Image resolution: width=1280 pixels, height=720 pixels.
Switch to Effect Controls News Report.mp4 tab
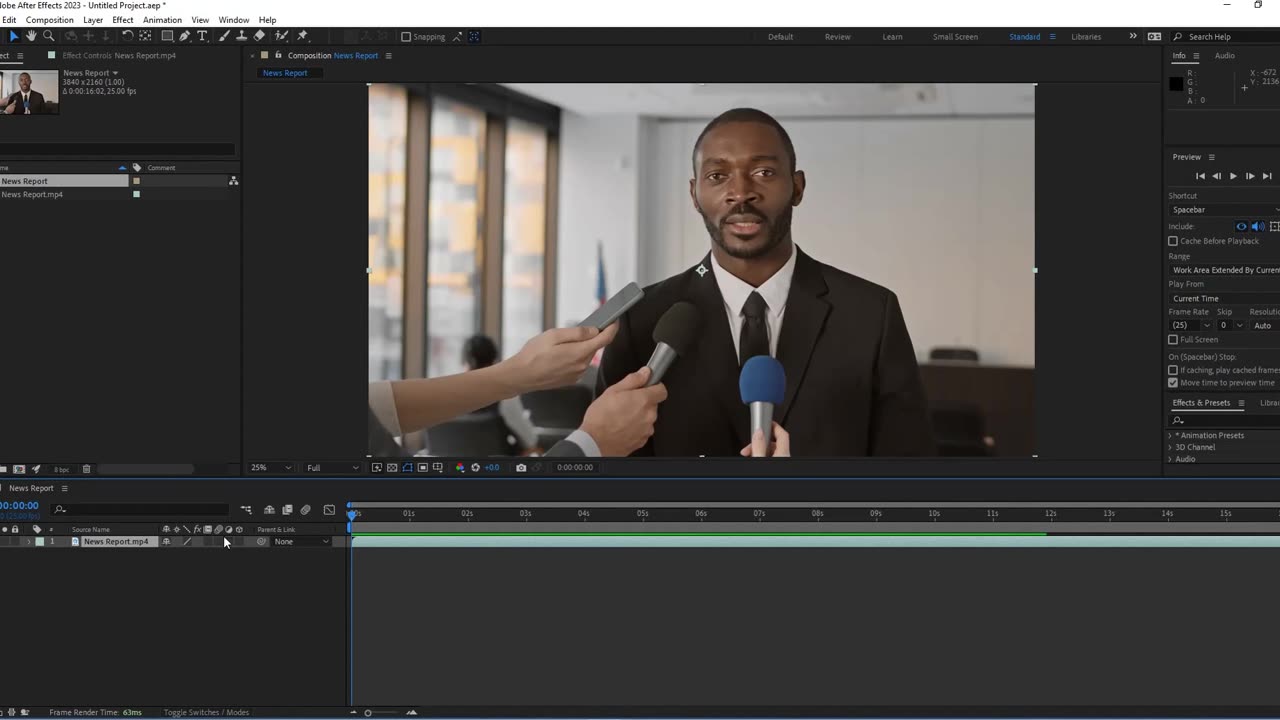119,55
